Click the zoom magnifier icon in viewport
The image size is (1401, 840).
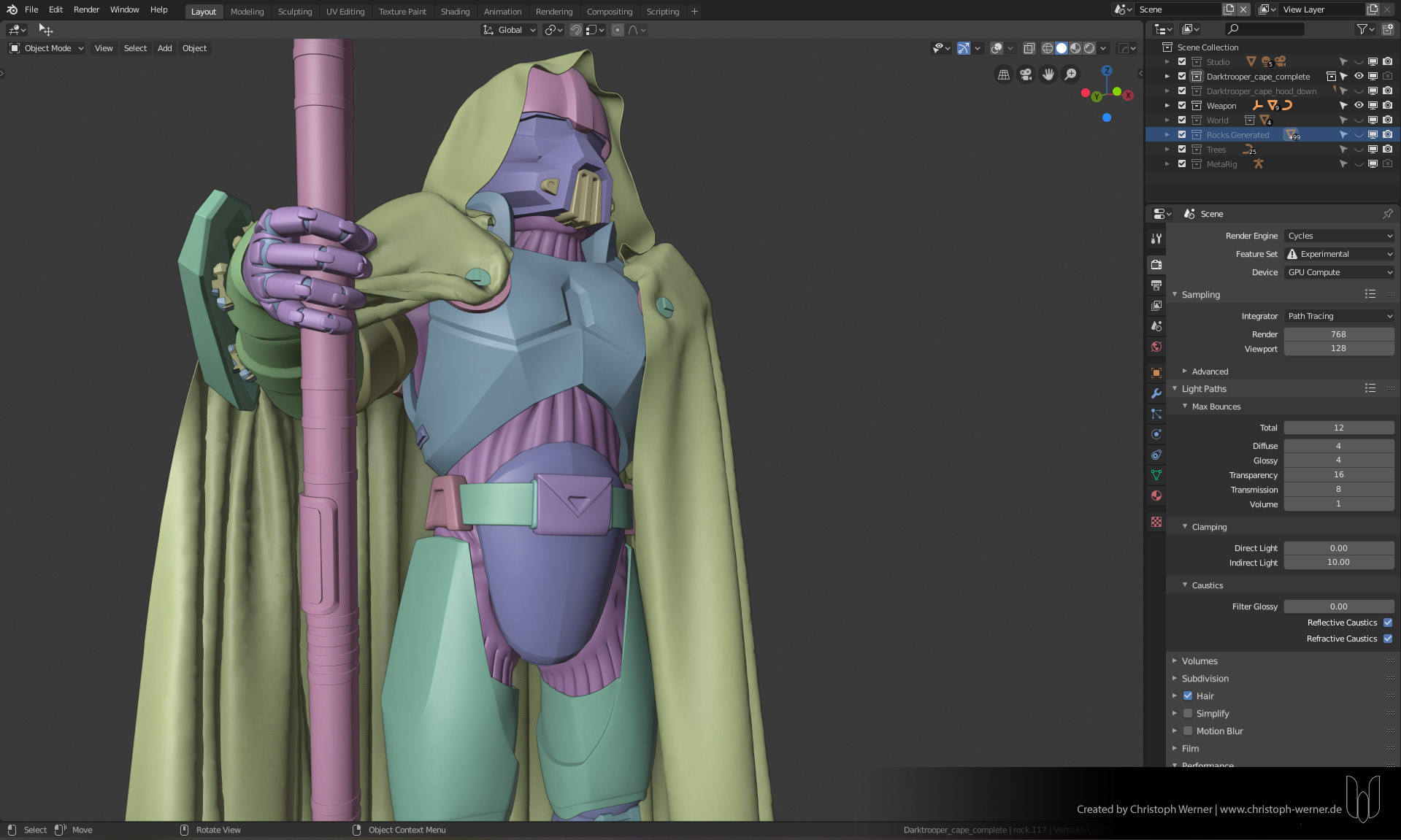[x=1070, y=74]
